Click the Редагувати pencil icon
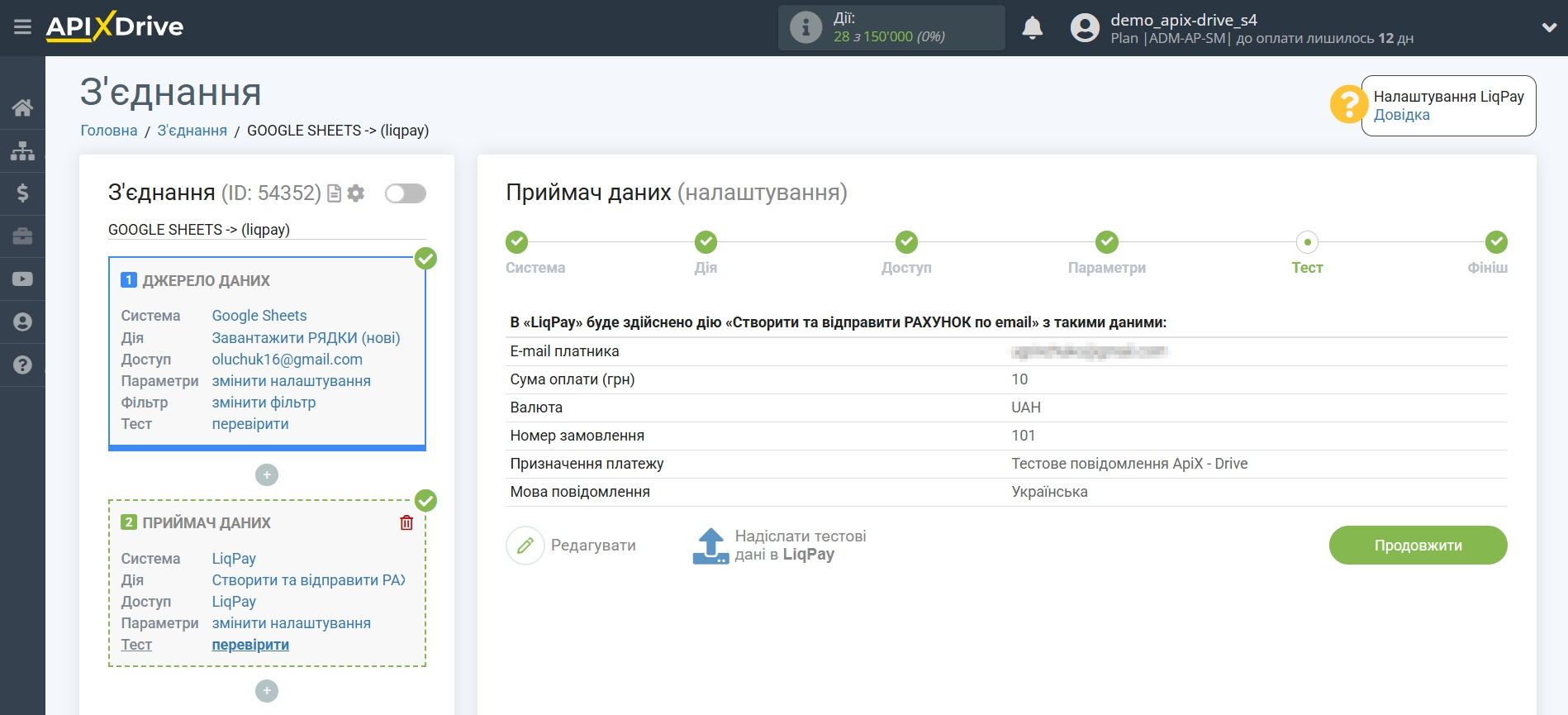 tap(525, 546)
